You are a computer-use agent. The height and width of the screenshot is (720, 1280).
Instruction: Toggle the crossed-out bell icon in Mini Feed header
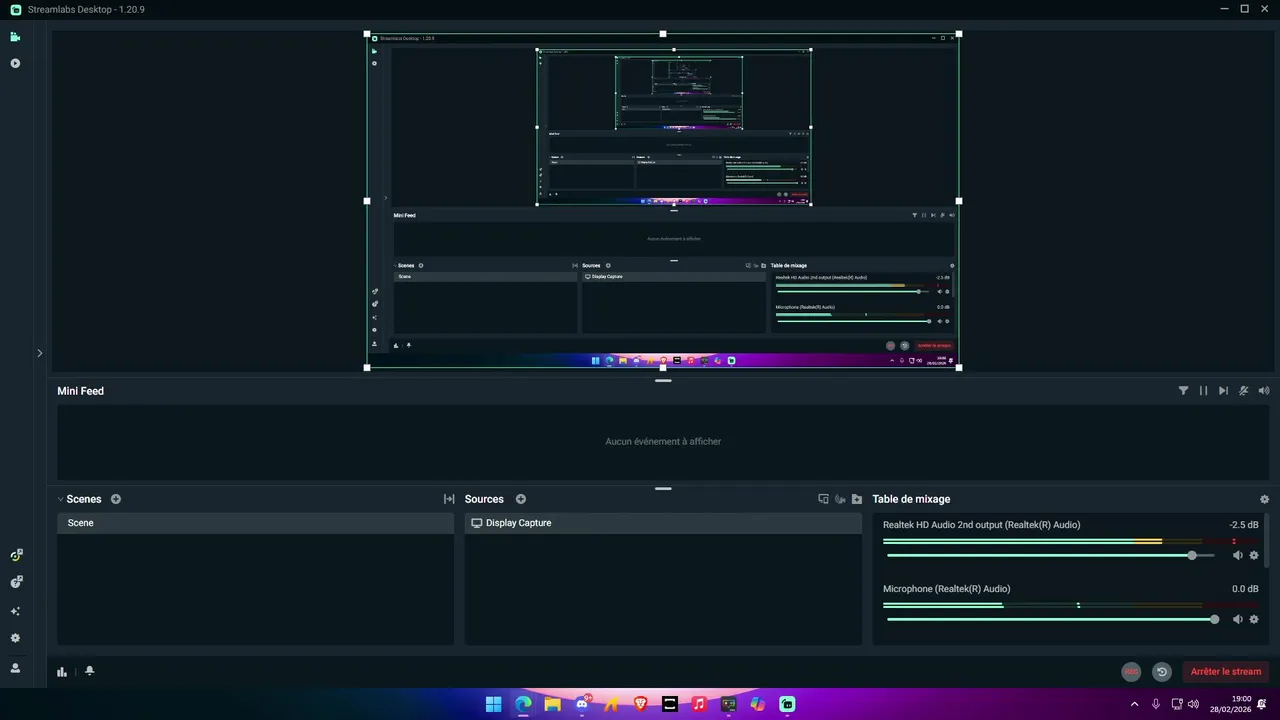tap(1244, 391)
